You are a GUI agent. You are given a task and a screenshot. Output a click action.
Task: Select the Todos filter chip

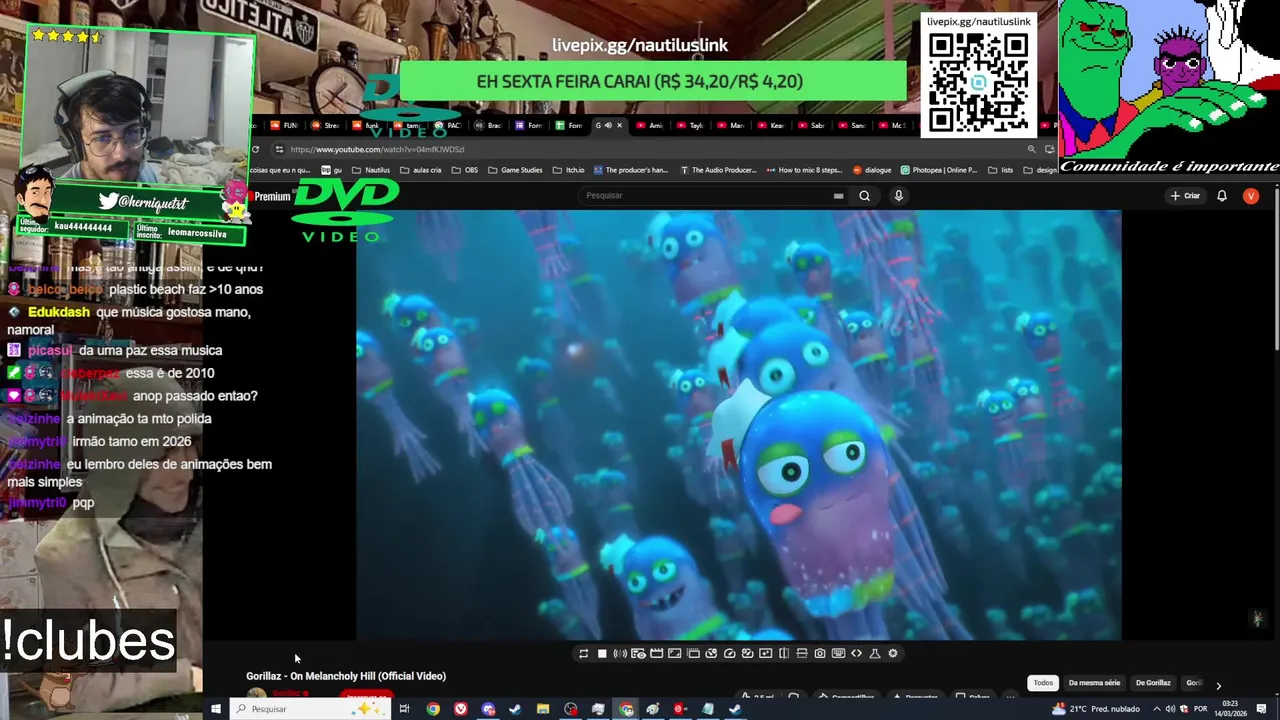click(1043, 683)
